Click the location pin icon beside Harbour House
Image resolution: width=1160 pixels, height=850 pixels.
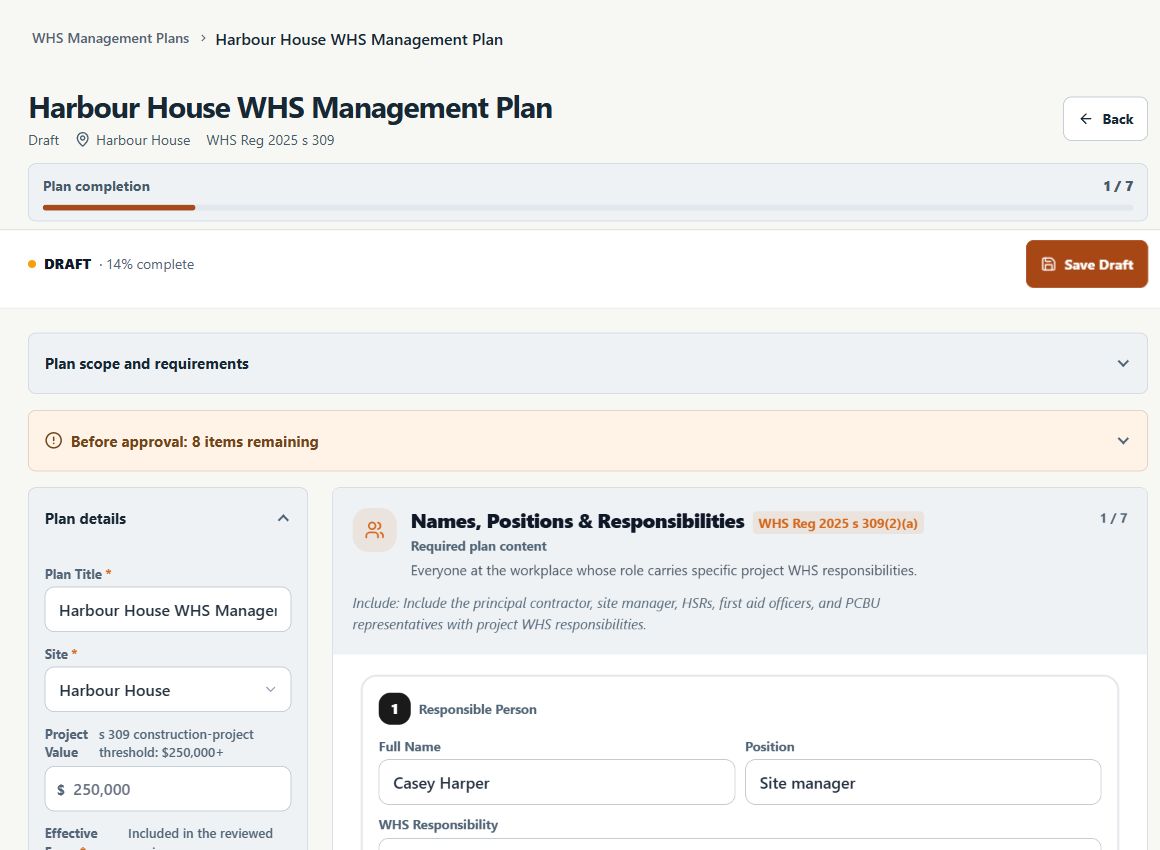[83, 140]
